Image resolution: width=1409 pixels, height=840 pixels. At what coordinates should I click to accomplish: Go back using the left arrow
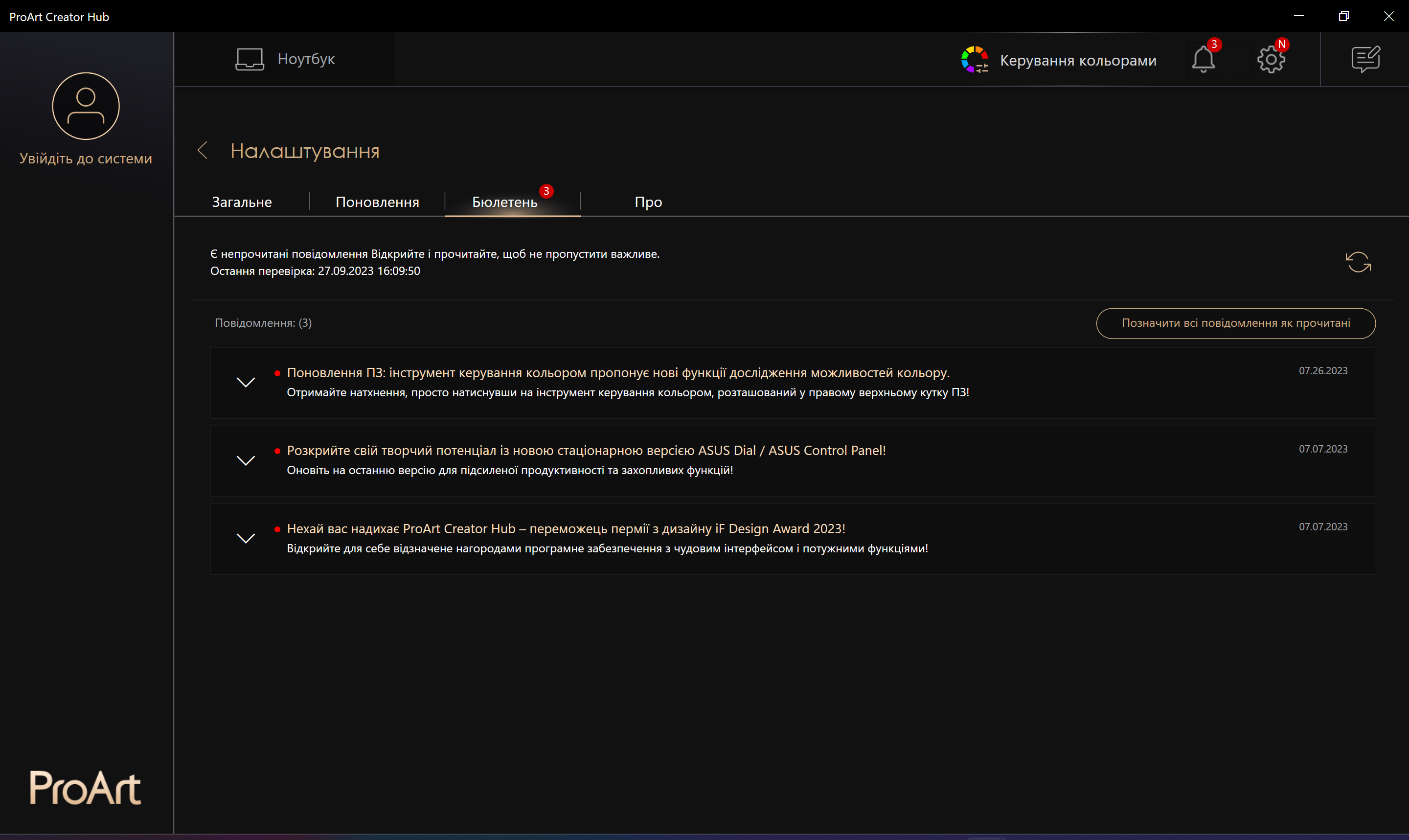203,151
